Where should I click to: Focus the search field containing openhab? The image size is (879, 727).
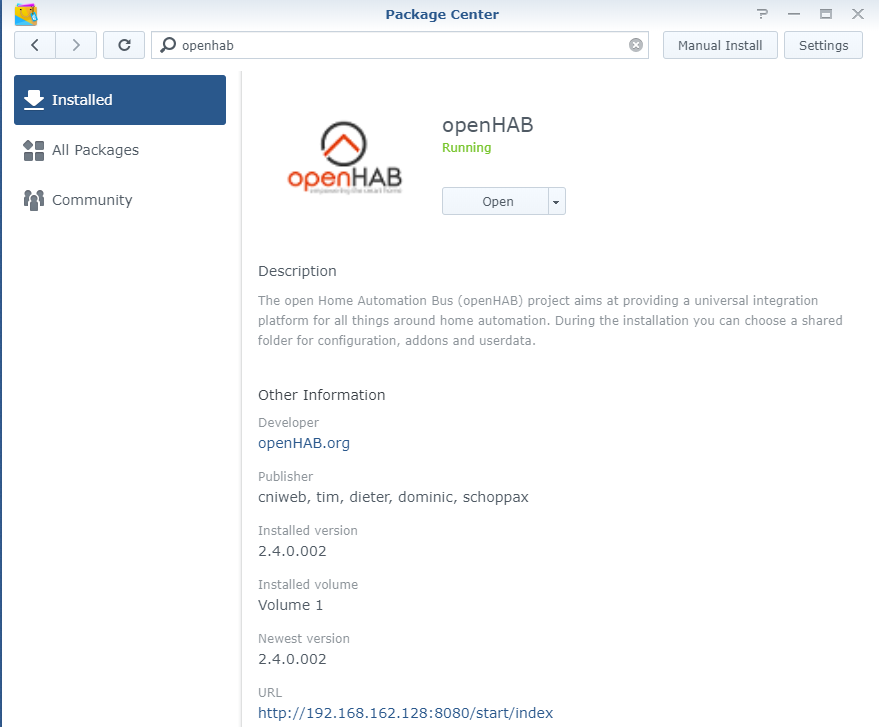coord(400,45)
